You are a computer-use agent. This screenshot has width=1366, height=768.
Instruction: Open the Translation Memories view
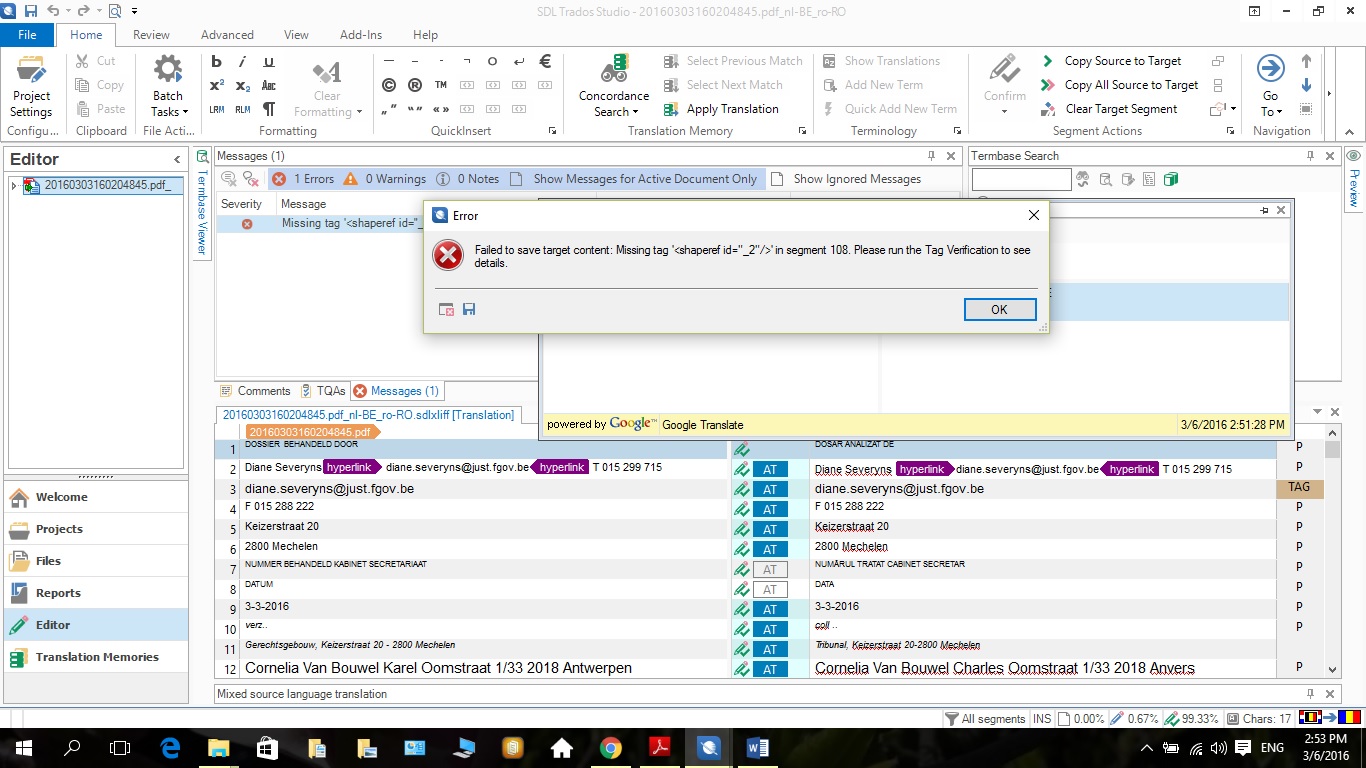(97, 657)
